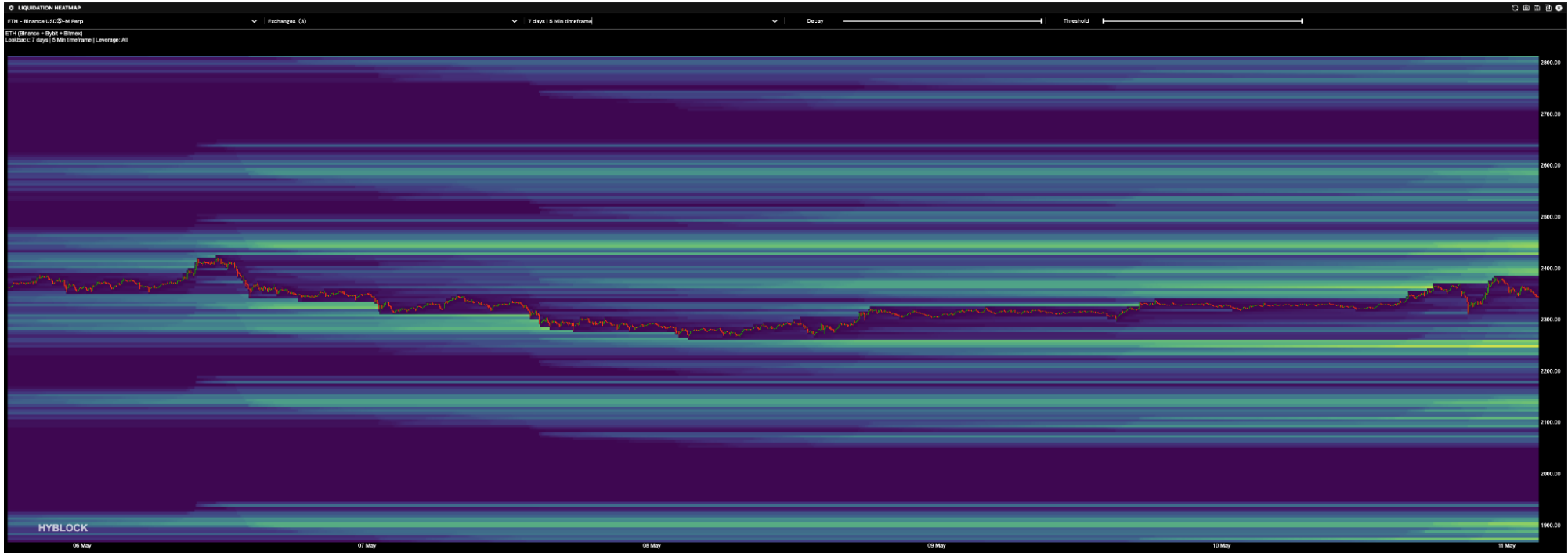Click the 2200.00 price axis label
Viewport: 1568px width, 553px height.
click(1551, 371)
